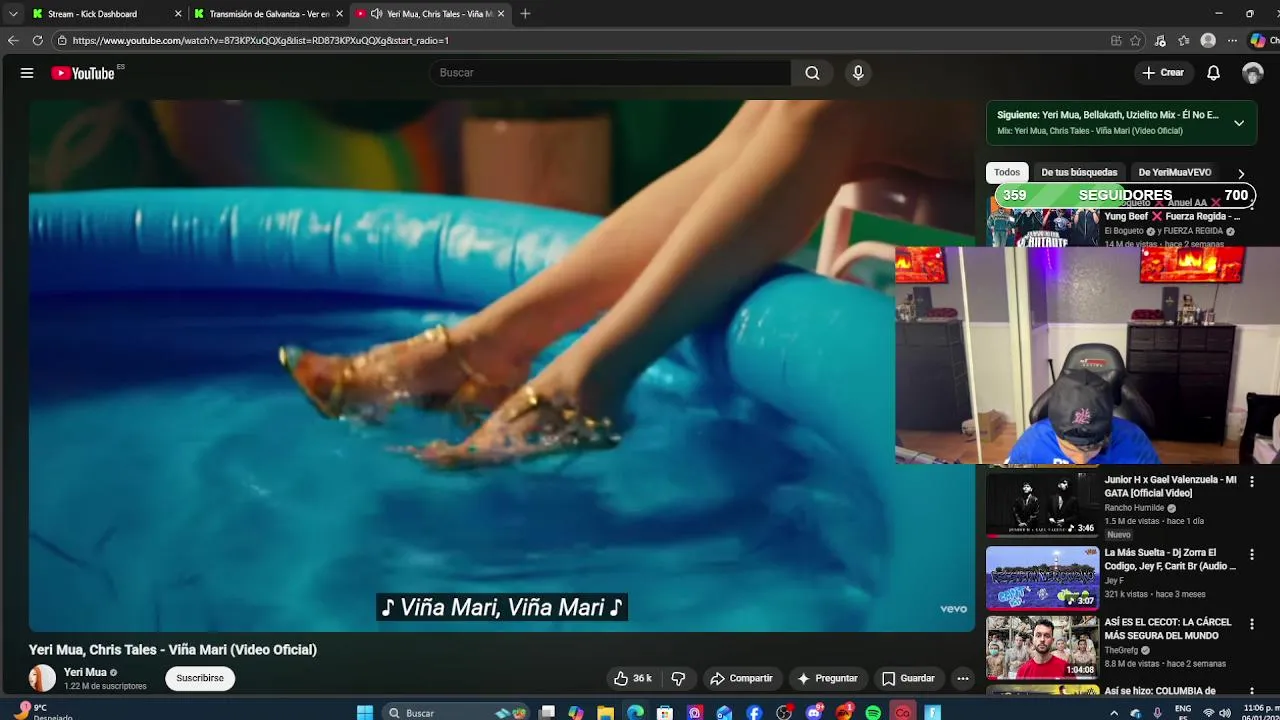1280x720 pixels.
Task: Open Yeri Mua channel name link
Action: [x=85, y=672]
